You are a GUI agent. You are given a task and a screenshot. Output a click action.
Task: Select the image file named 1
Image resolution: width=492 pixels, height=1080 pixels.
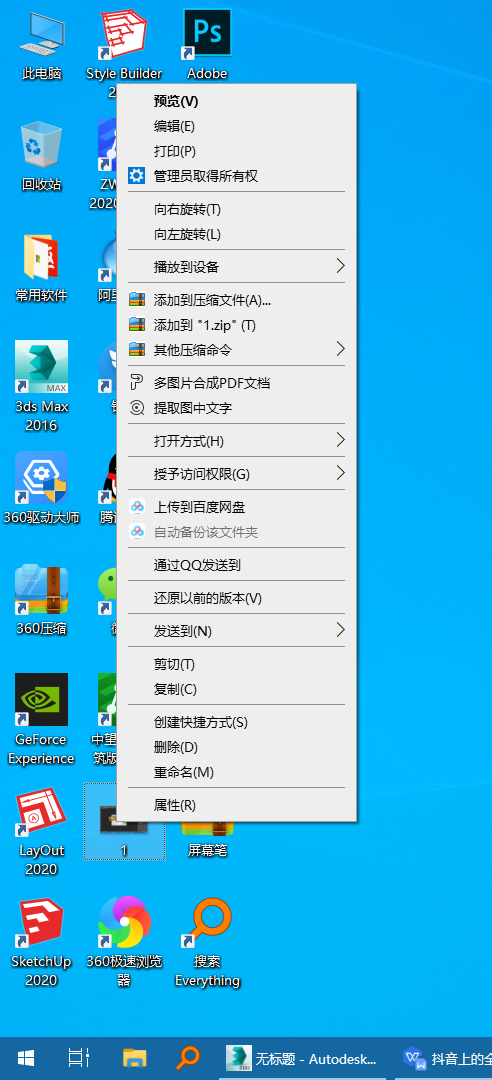124,821
